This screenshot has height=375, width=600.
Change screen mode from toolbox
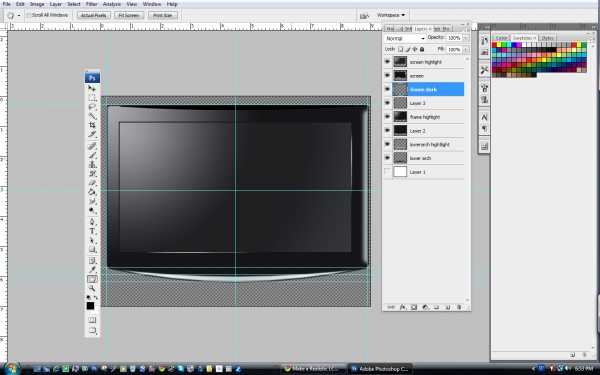tap(92, 330)
